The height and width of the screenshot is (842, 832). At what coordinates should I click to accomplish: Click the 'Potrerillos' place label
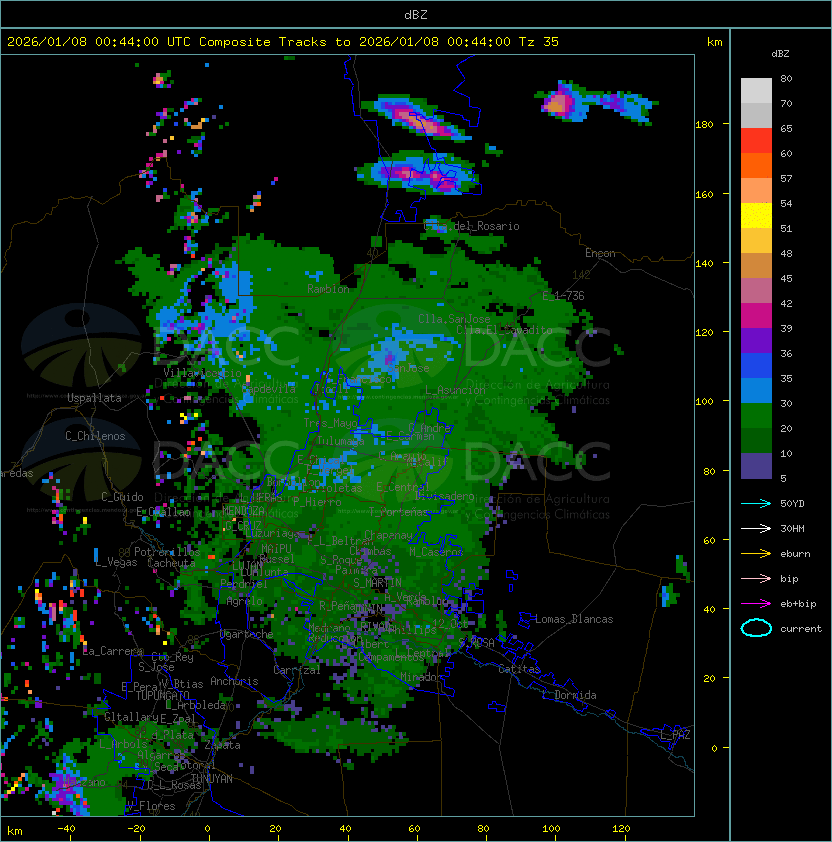coord(167,552)
